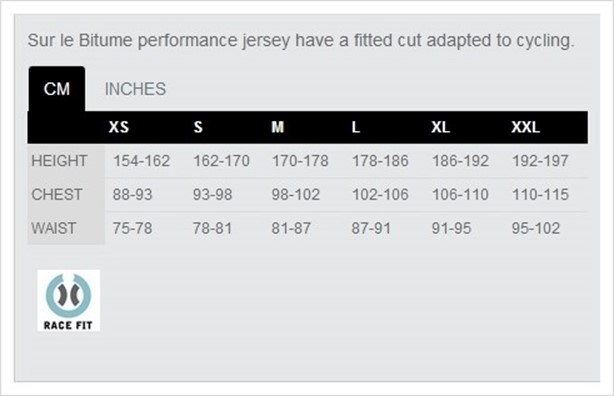Click the 106-110 chest cell
The width and height of the screenshot is (614, 396).
pyautogui.click(x=460, y=195)
